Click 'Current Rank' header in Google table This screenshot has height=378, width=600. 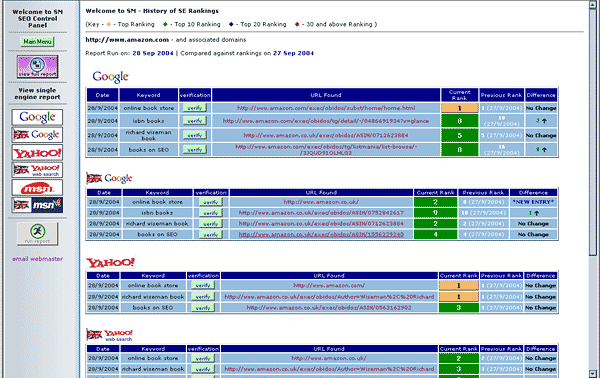click(x=460, y=95)
